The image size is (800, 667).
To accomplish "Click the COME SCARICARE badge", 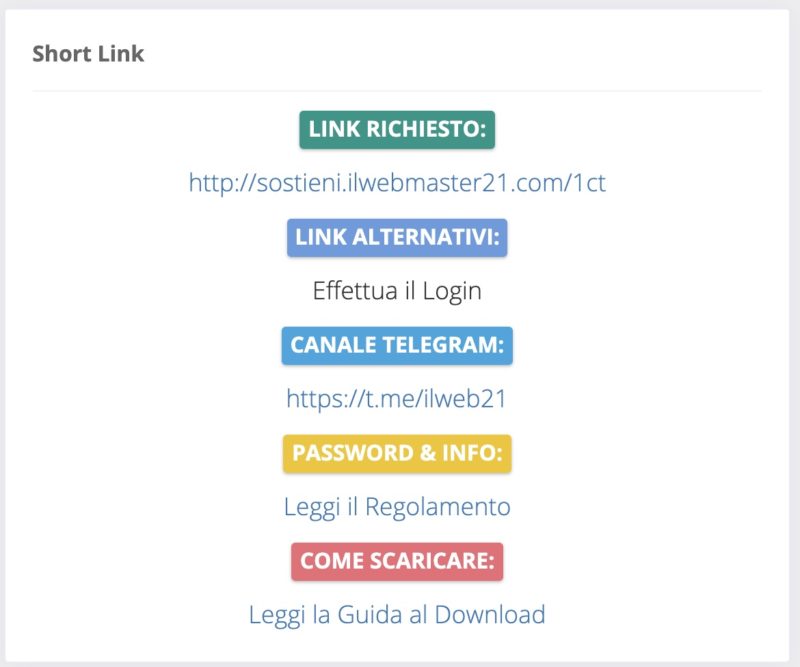I will (397, 561).
